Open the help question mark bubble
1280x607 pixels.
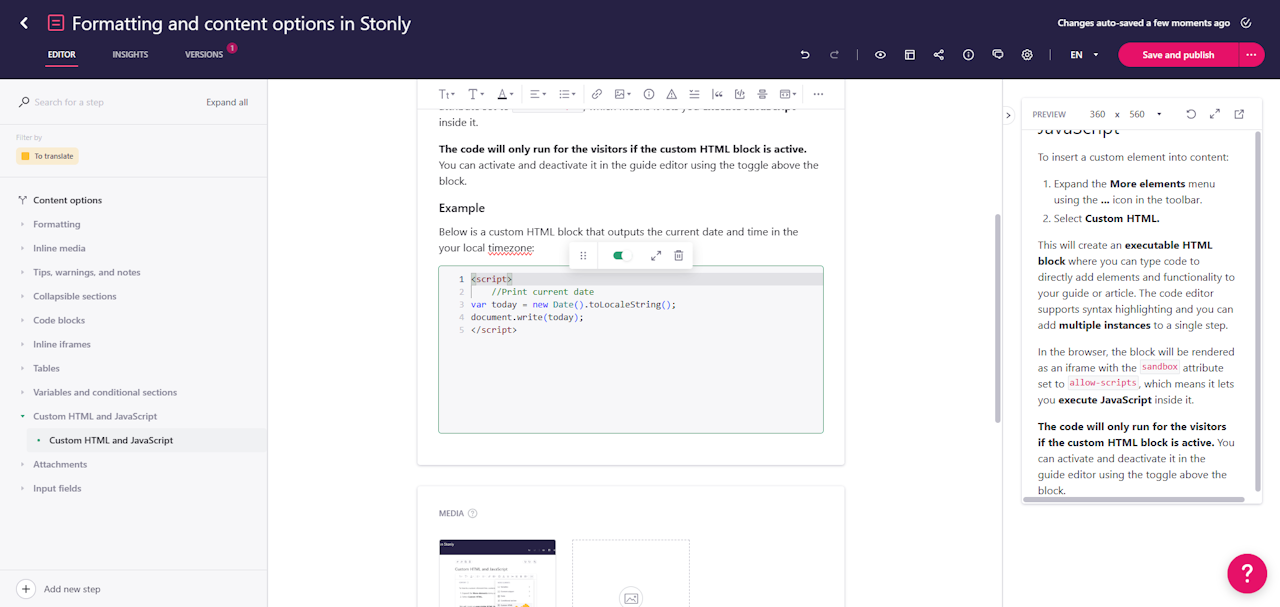(1247, 574)
